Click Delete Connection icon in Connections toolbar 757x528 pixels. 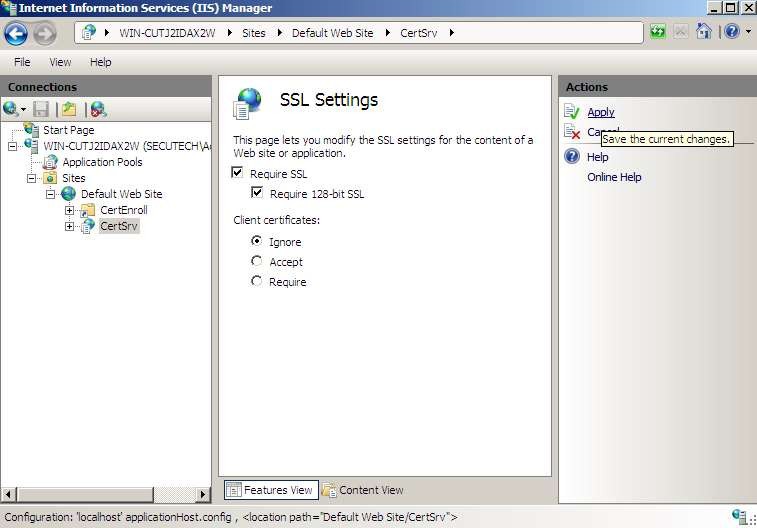98,110
